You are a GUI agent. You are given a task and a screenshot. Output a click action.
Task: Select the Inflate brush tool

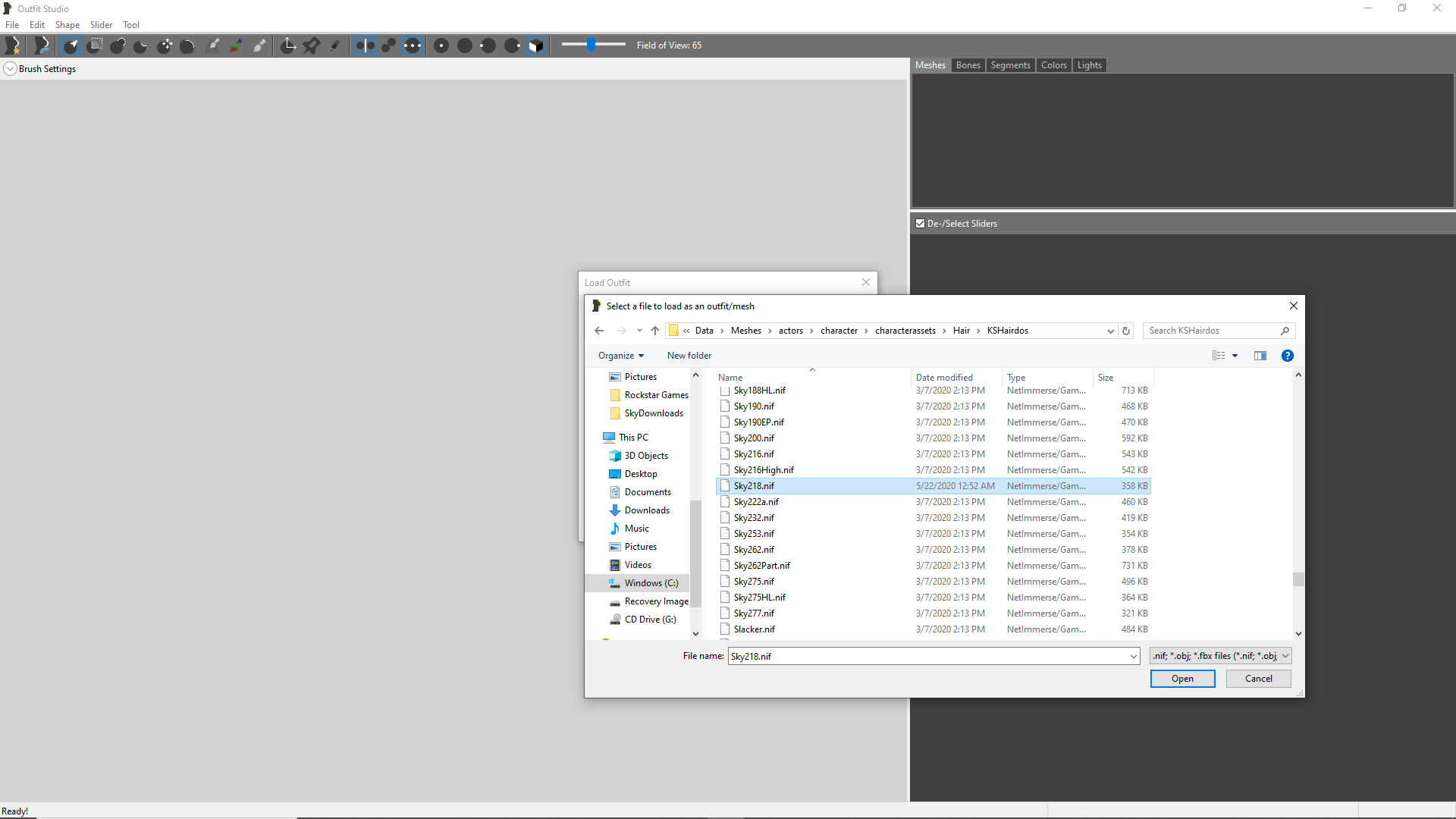click(118, 45)
